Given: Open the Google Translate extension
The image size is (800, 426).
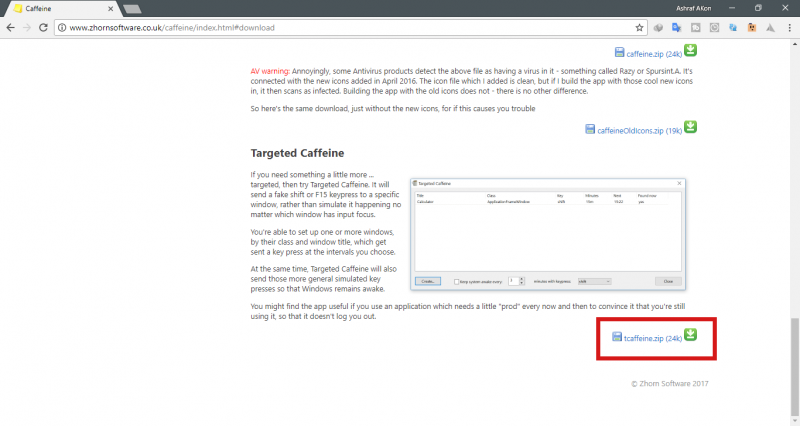Looking at the screenshot, I should (677, 28).
